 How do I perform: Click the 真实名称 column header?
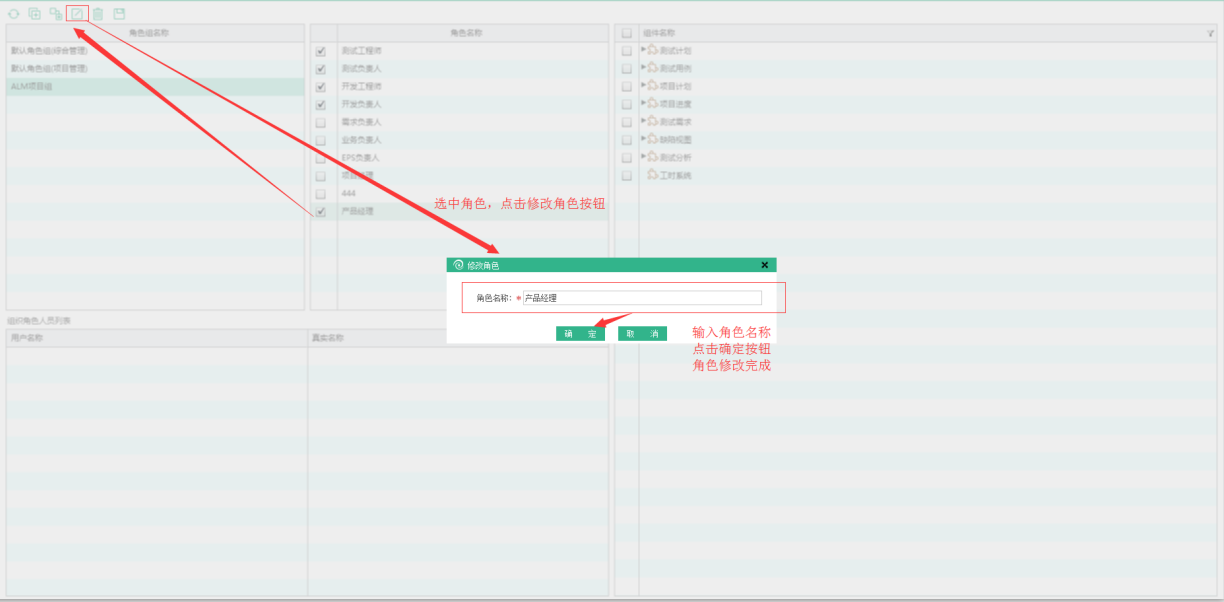coord(458,338)
